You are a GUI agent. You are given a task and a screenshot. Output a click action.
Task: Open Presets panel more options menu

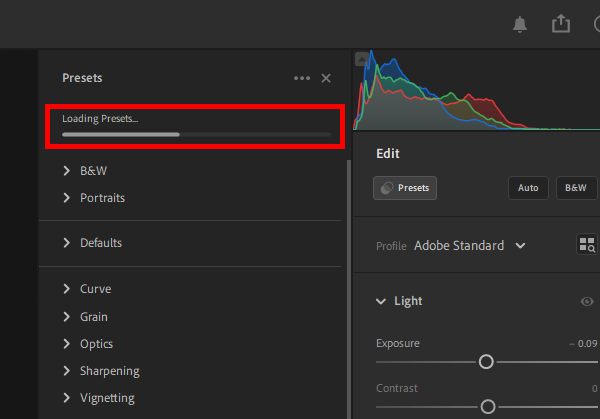coord(301,78)
